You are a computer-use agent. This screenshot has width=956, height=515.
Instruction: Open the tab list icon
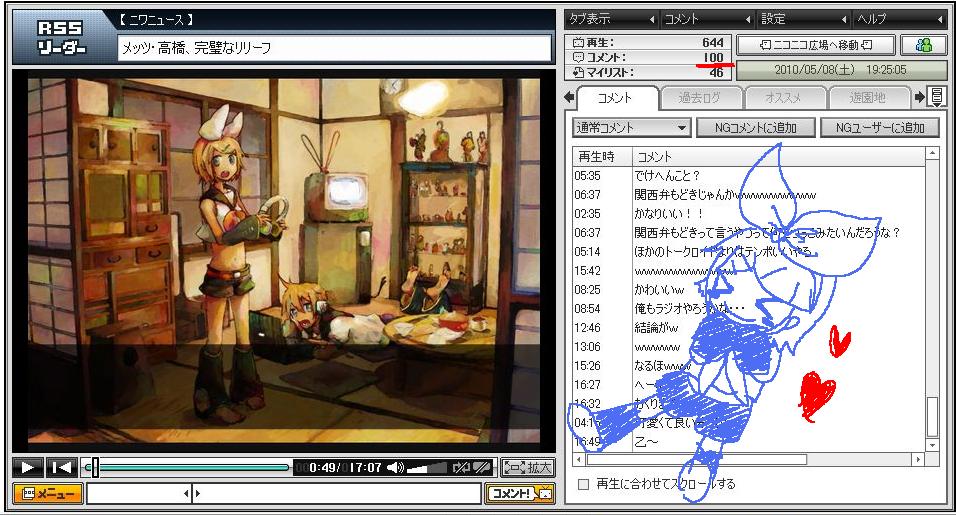click(937, 96)
